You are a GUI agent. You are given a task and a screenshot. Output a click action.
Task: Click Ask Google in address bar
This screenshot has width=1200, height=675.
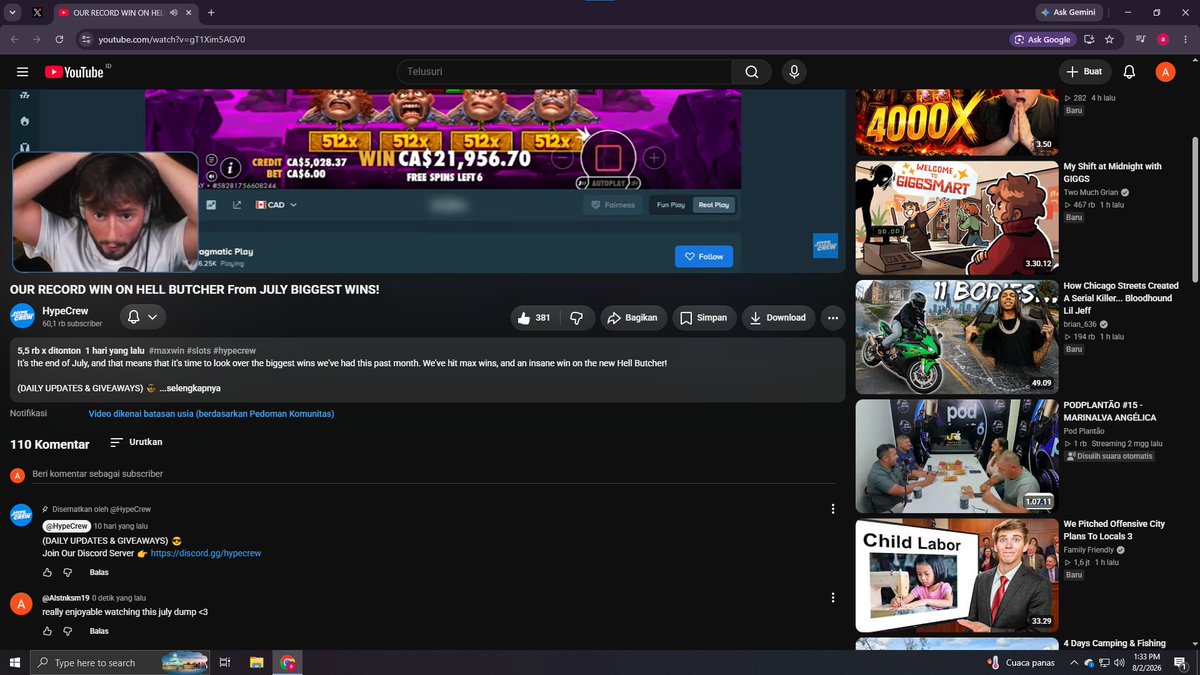[x=1041, y=40]
